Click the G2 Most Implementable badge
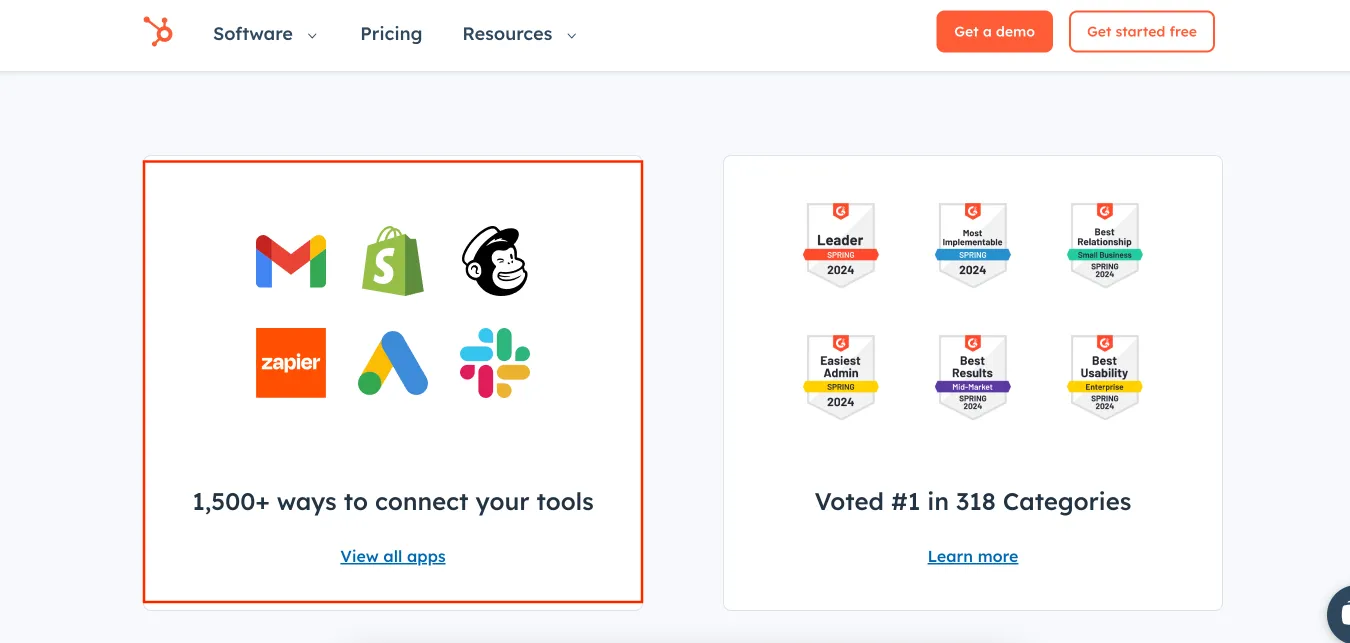1350x643 pixels. point(972,245)
